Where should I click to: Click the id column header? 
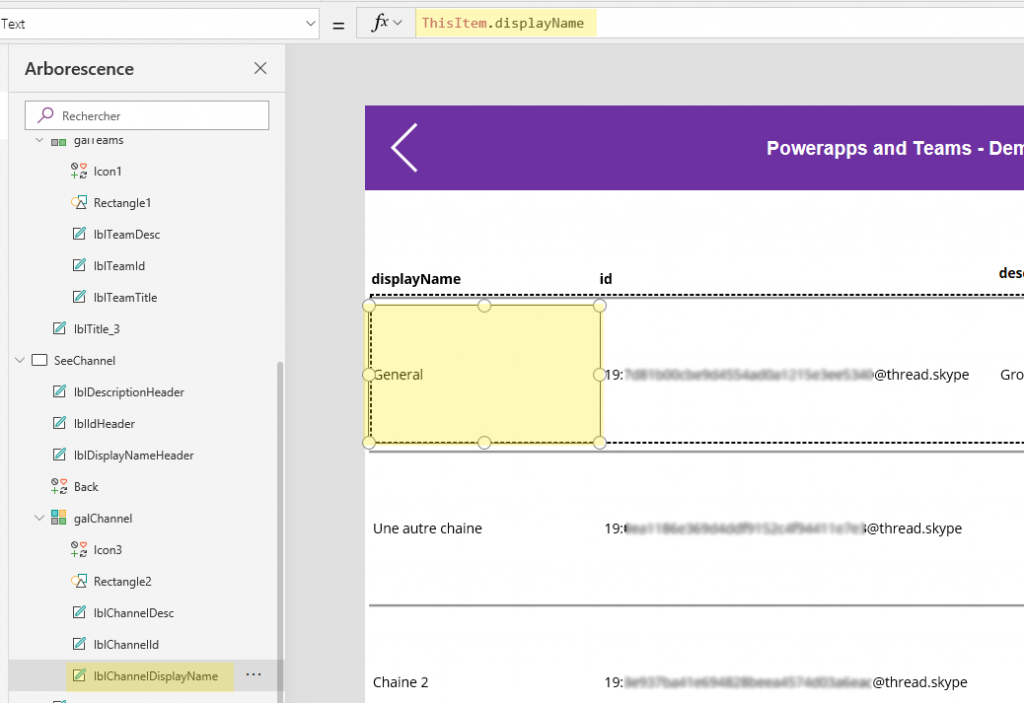(x=605, y=279)
